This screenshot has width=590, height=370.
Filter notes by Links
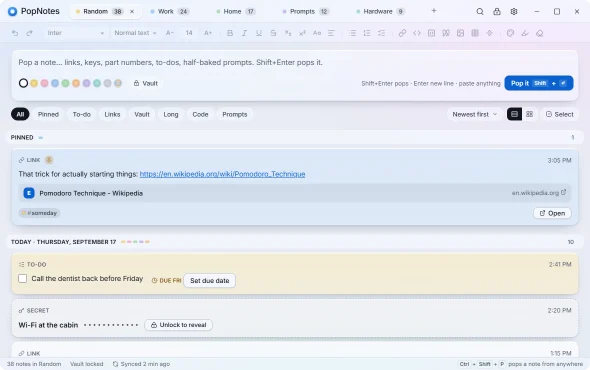pyautogui.click(x=112, y=114)
